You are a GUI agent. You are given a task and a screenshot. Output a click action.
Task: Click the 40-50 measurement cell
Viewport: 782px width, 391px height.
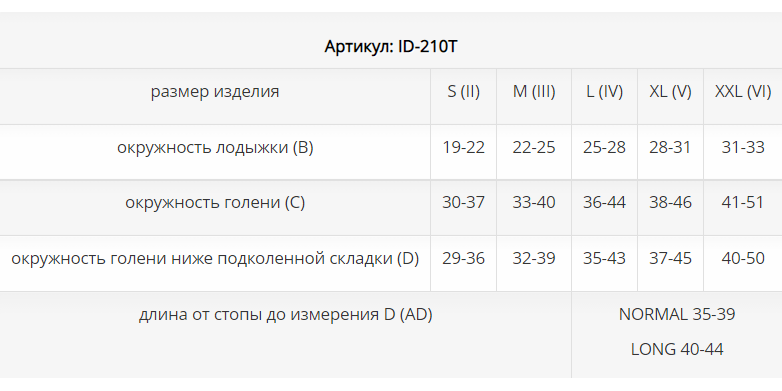point(743,259)
